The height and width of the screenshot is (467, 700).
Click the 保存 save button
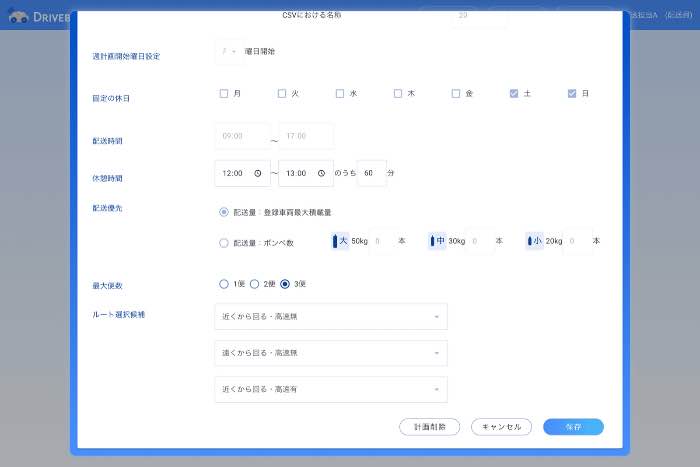tap(573, 427)
